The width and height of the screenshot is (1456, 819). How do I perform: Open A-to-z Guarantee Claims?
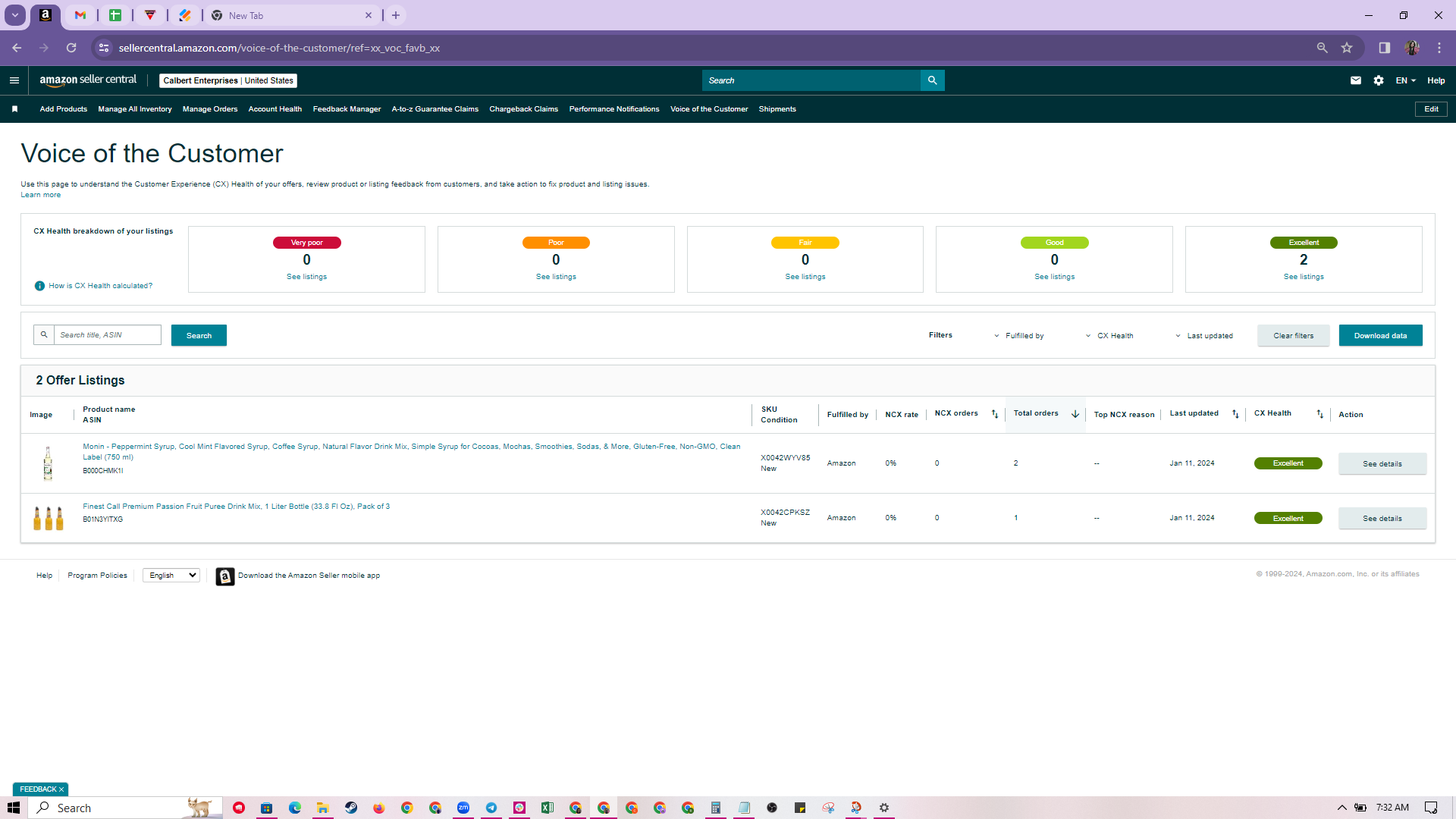(435, 109)
